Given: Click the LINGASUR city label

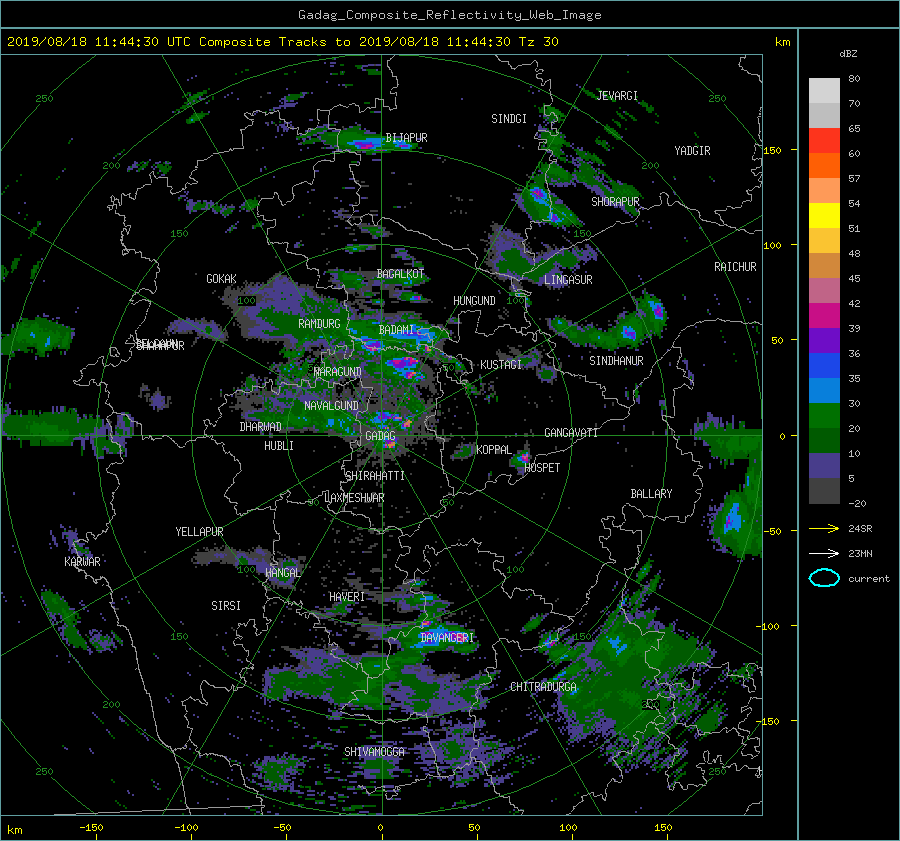Looking at the screenshot, I should tap(568, 280).
